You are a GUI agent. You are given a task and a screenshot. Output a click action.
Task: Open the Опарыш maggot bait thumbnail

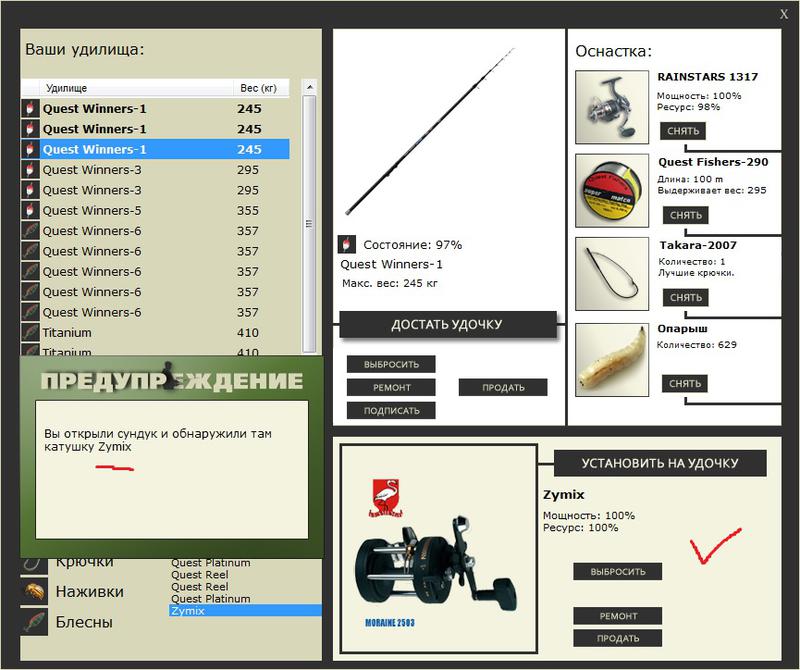[612, 360]
